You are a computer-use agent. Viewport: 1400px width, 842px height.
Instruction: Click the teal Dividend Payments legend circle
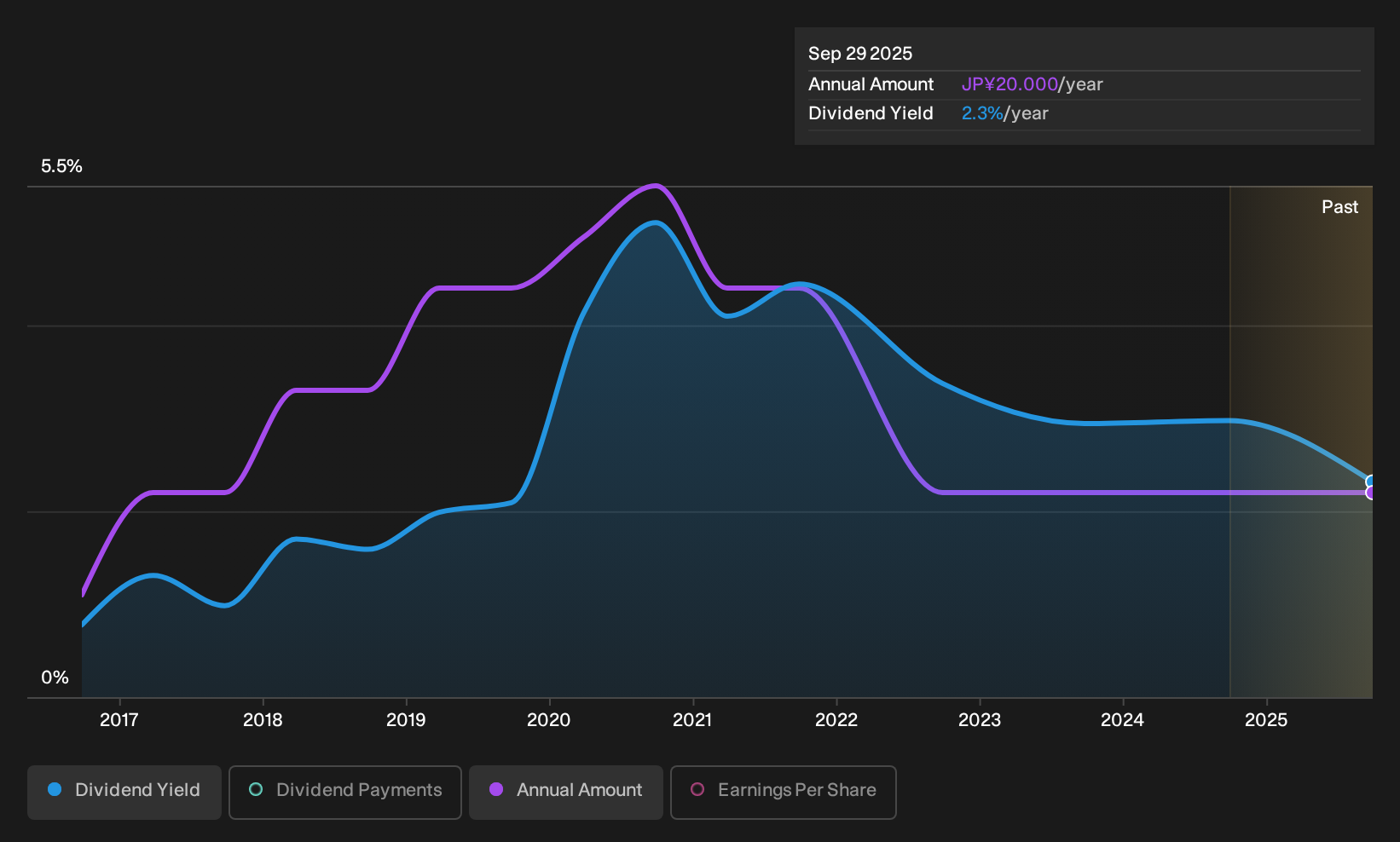coord(256,790)
